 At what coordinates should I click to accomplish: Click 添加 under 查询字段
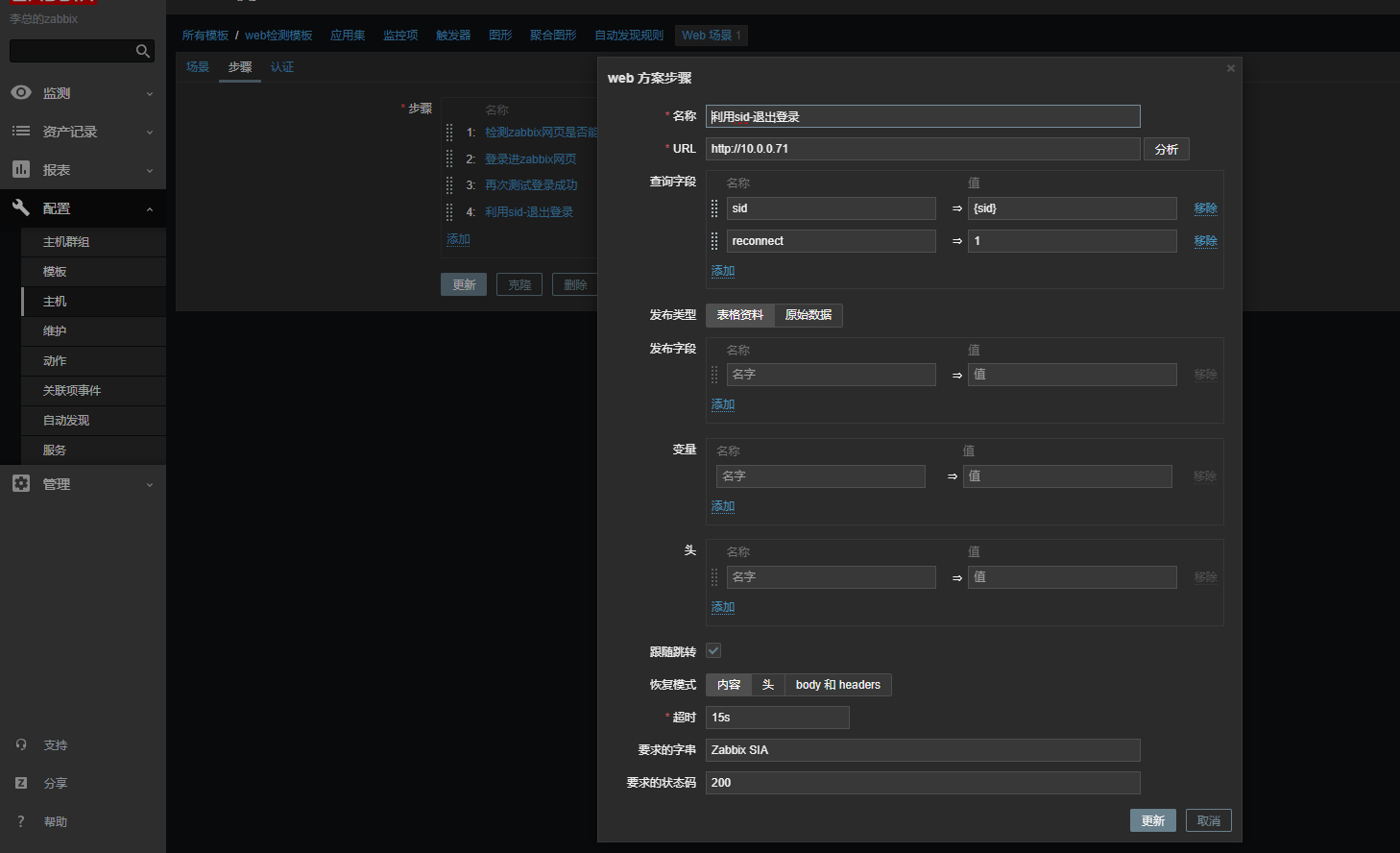click(x=723, y=271)
